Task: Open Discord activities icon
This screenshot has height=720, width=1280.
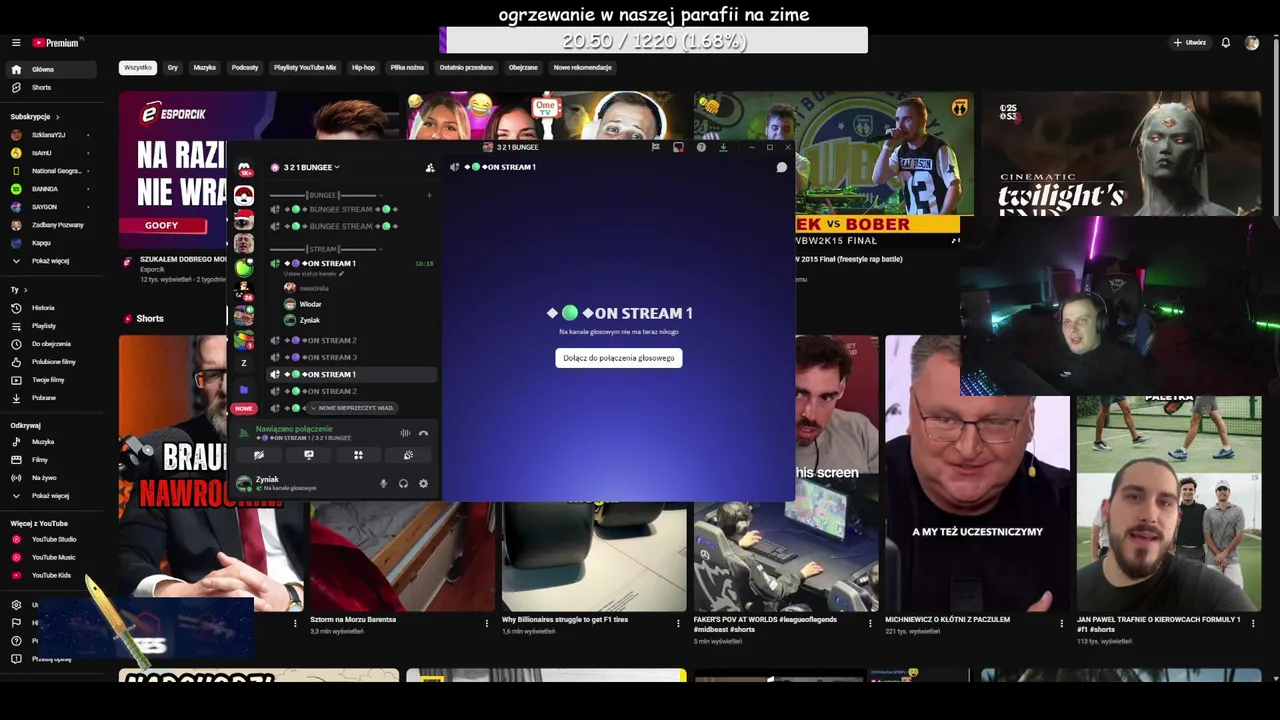Action: pos(358,455)
